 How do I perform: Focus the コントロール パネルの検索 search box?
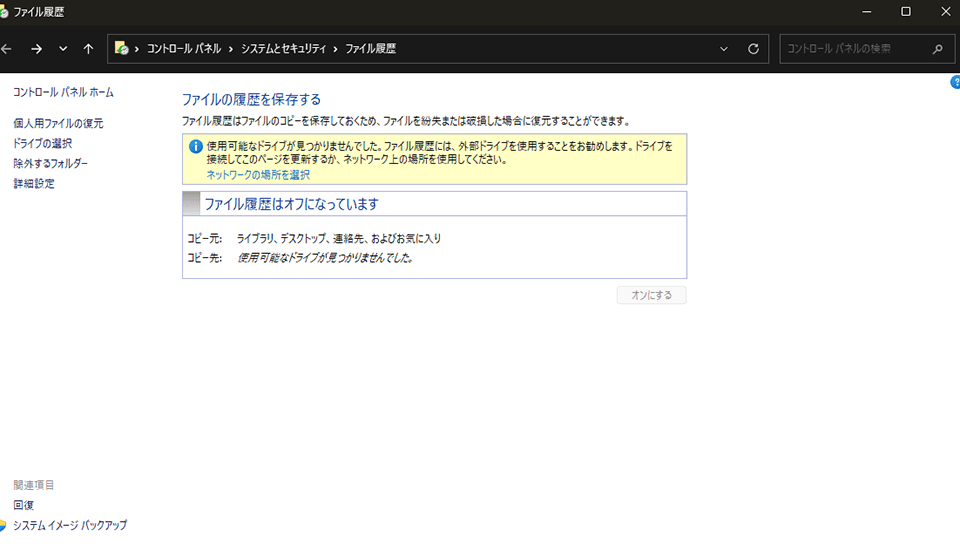pyautogui.click(x=867, y=49)
